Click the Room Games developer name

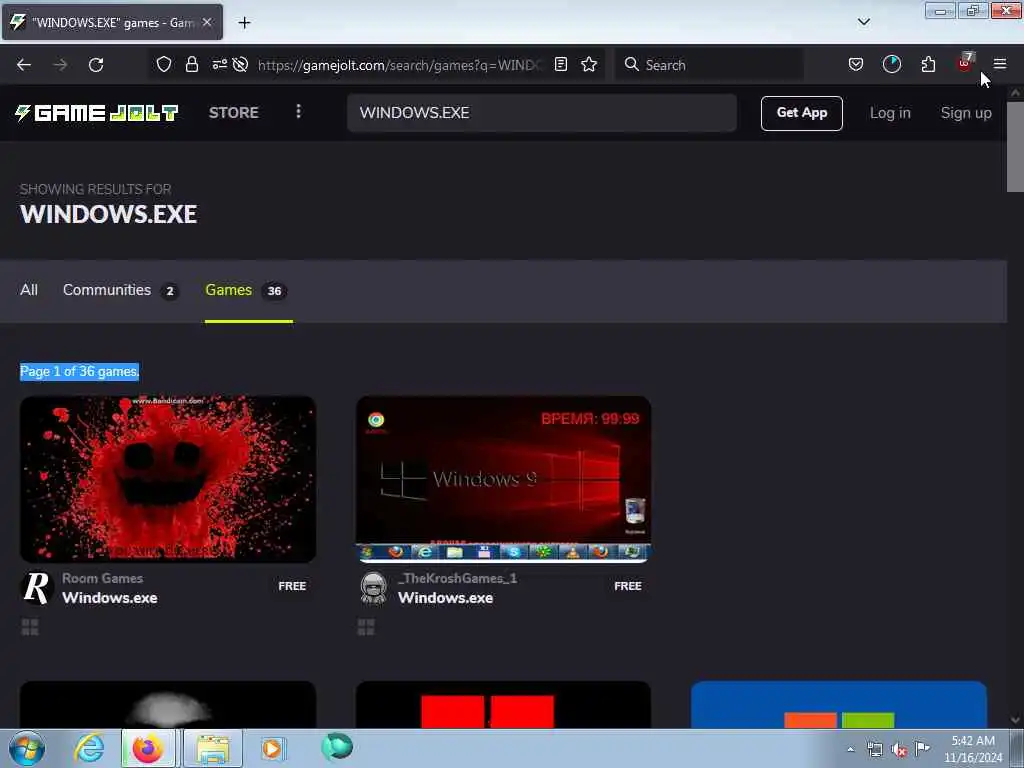click(103, 578)
